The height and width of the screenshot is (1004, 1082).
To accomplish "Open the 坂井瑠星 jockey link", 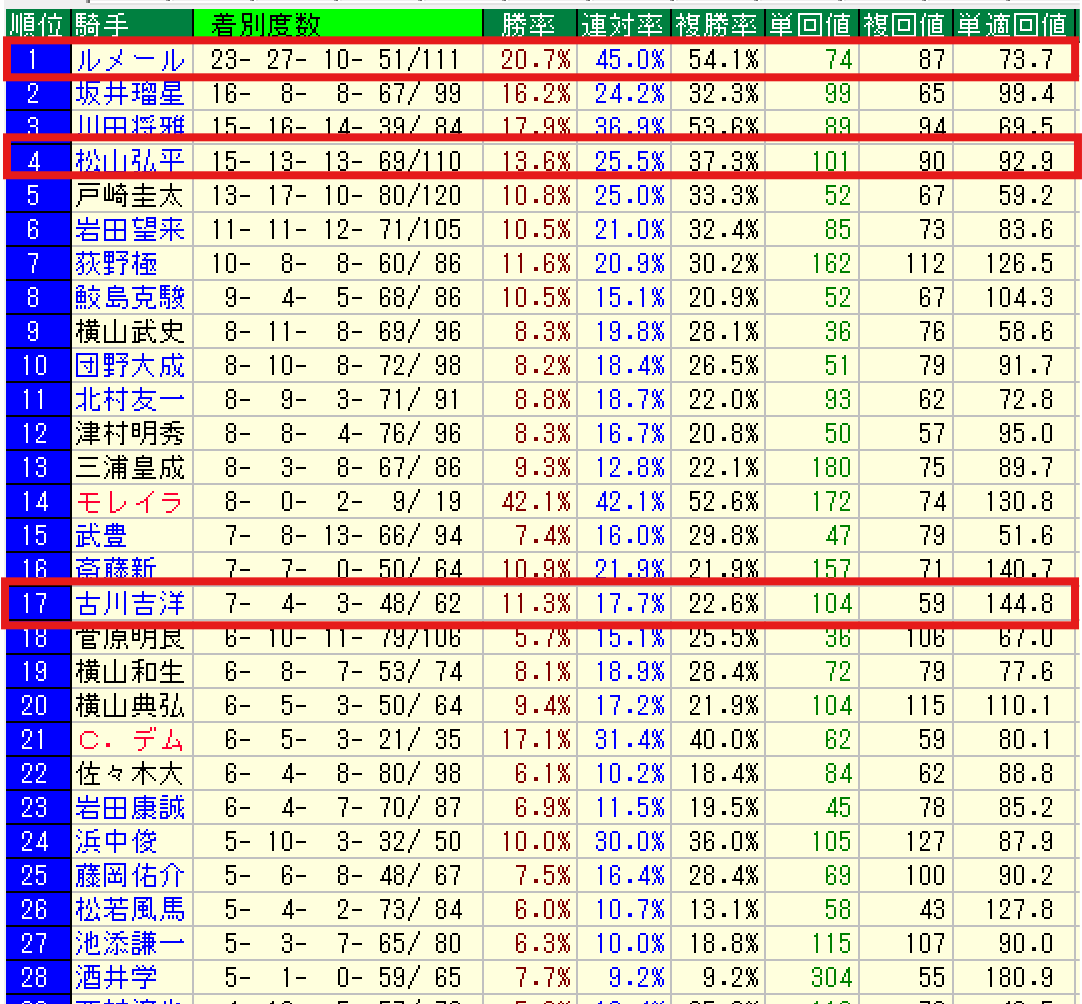I will point(130,94).
